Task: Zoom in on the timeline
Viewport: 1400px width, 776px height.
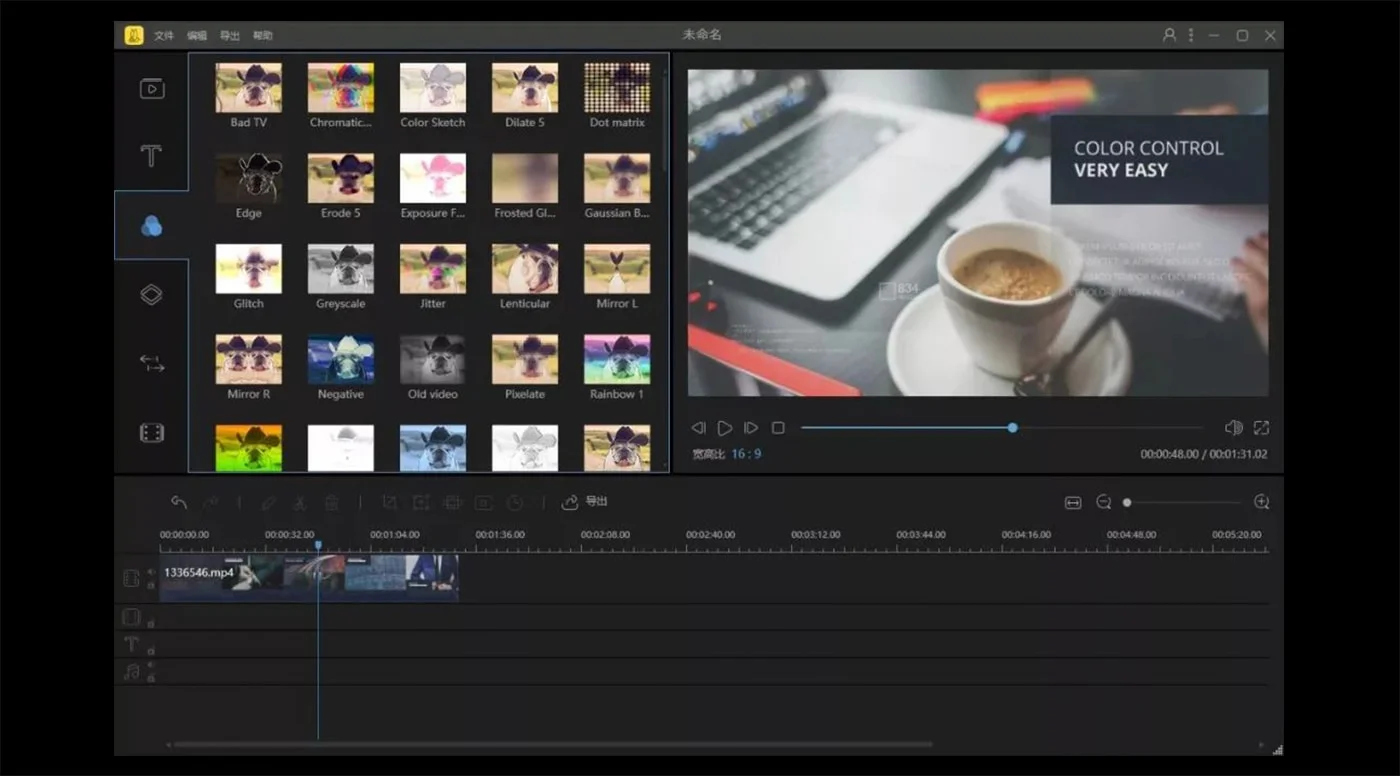Action: [1261, 502]
